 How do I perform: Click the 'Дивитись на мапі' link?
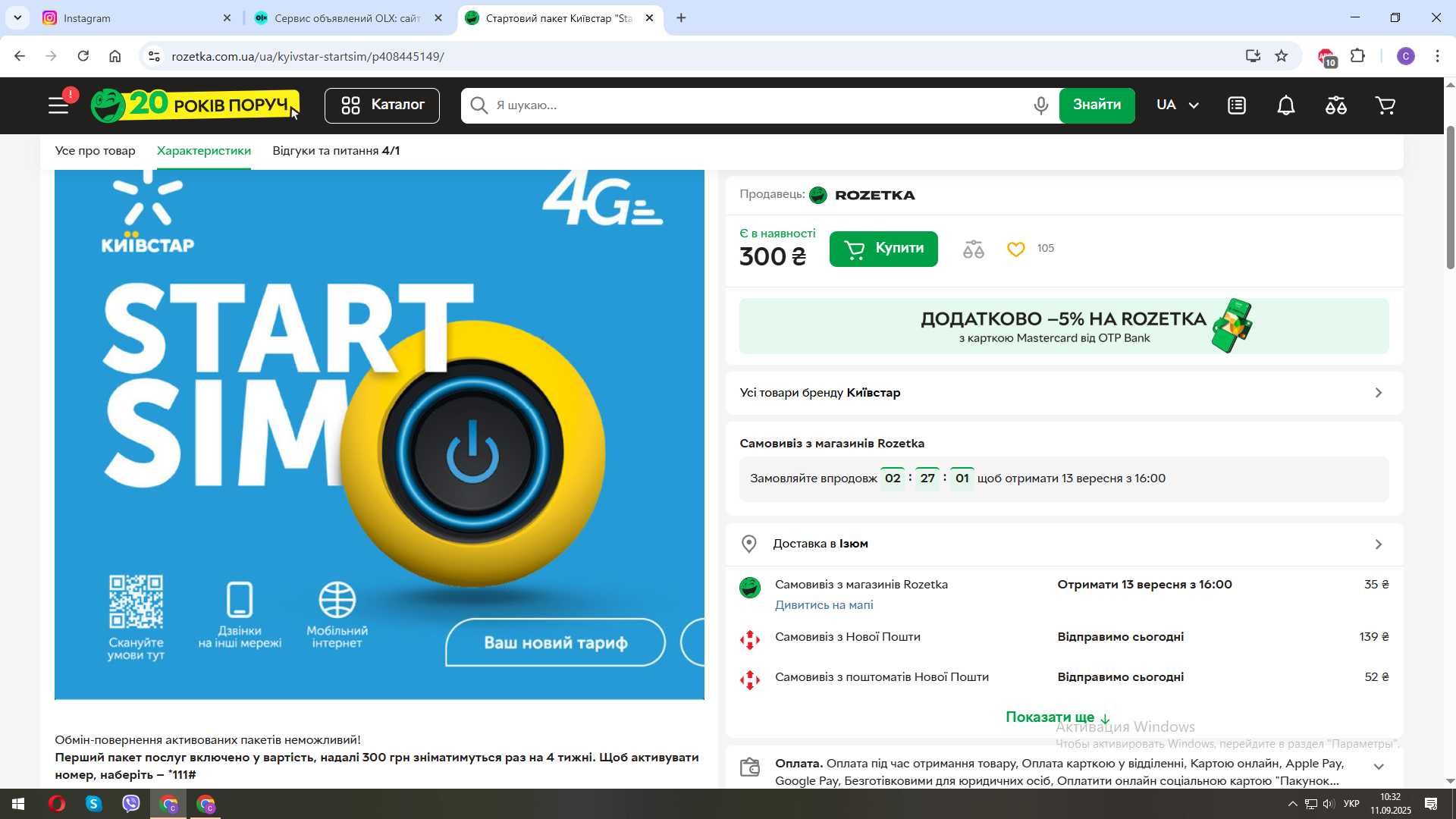pos(824,605)
